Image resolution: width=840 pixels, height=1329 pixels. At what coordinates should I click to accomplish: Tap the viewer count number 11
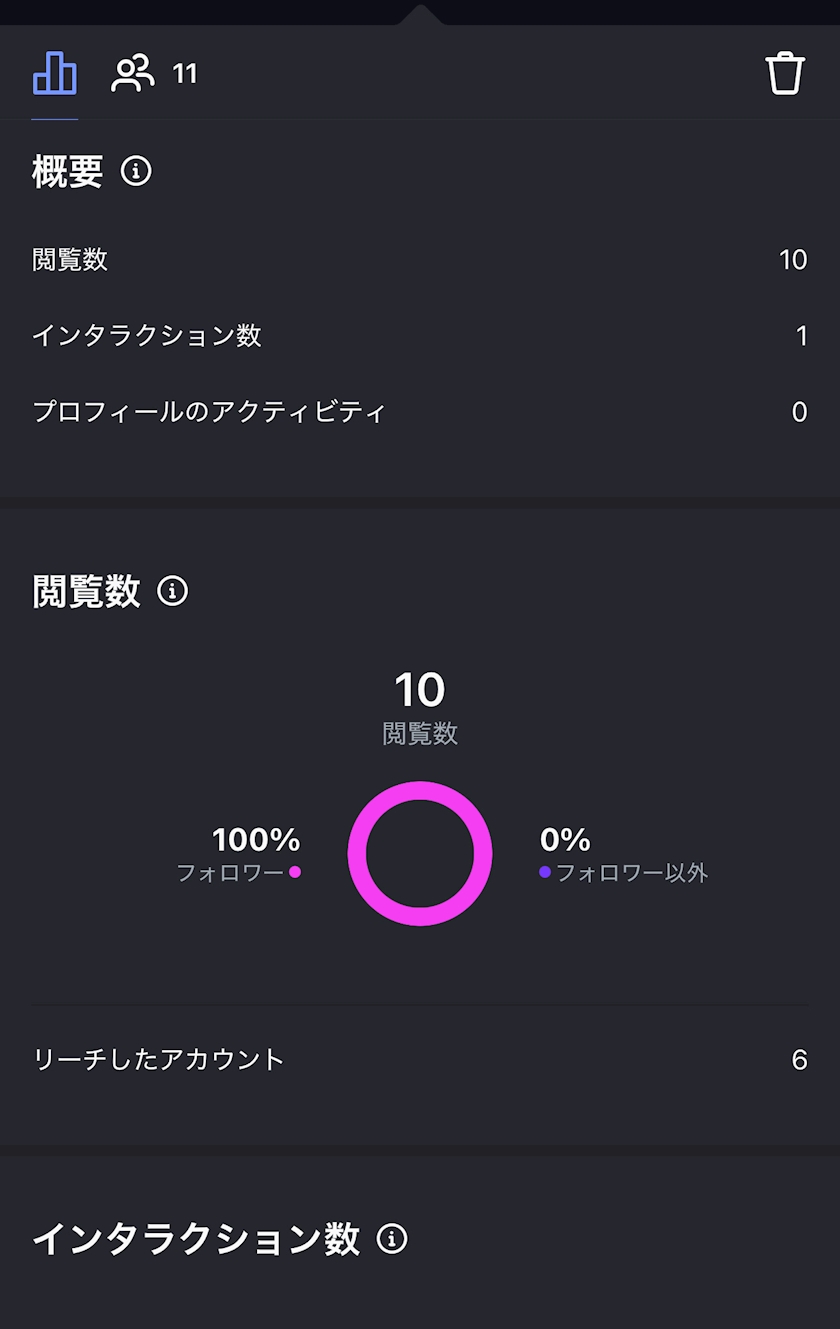(185, 74)
